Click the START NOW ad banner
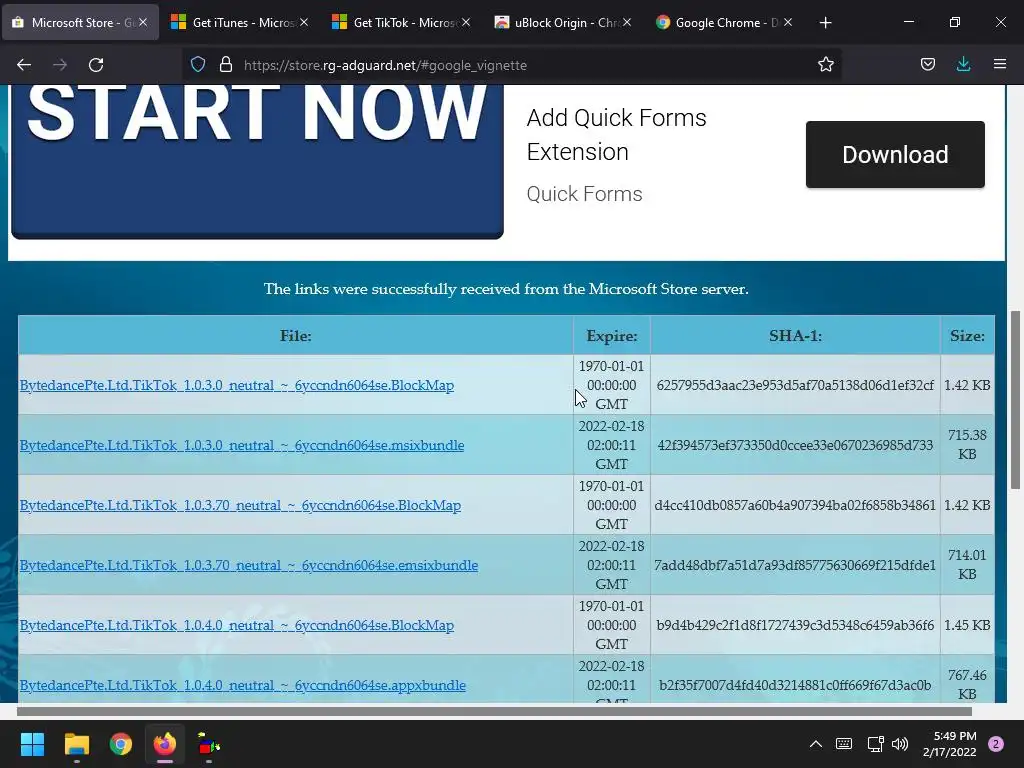The height and width of the screenshot is (768, 1024). click(x=257, y=161)
